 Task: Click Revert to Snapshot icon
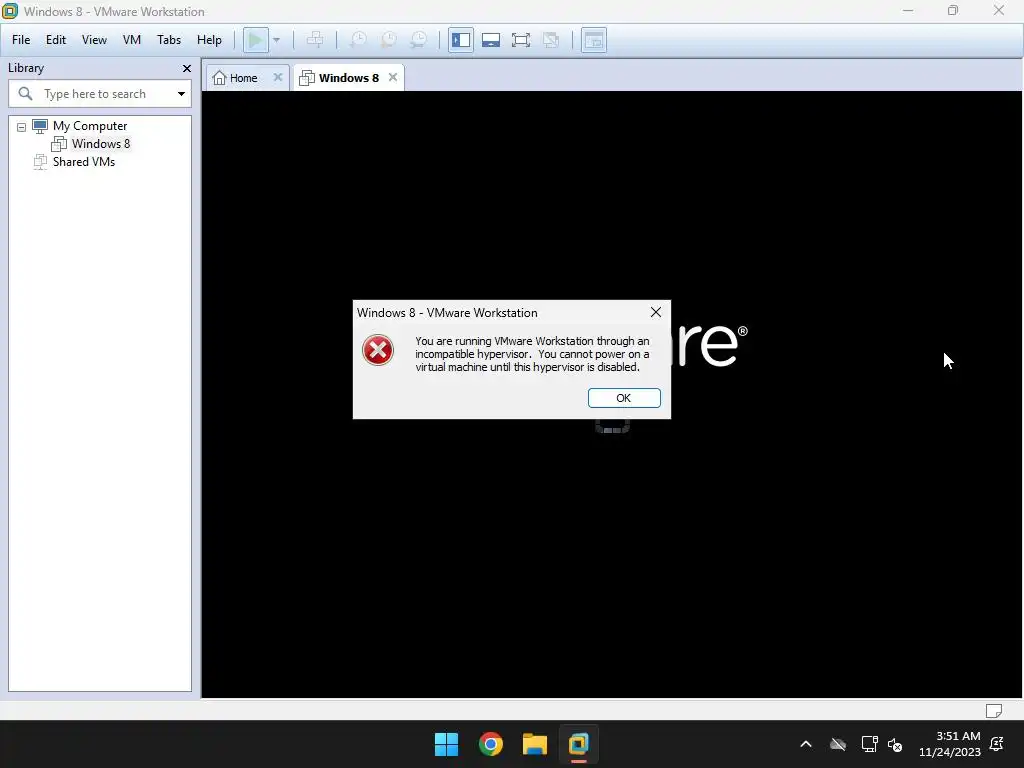[x=388, y=40]
